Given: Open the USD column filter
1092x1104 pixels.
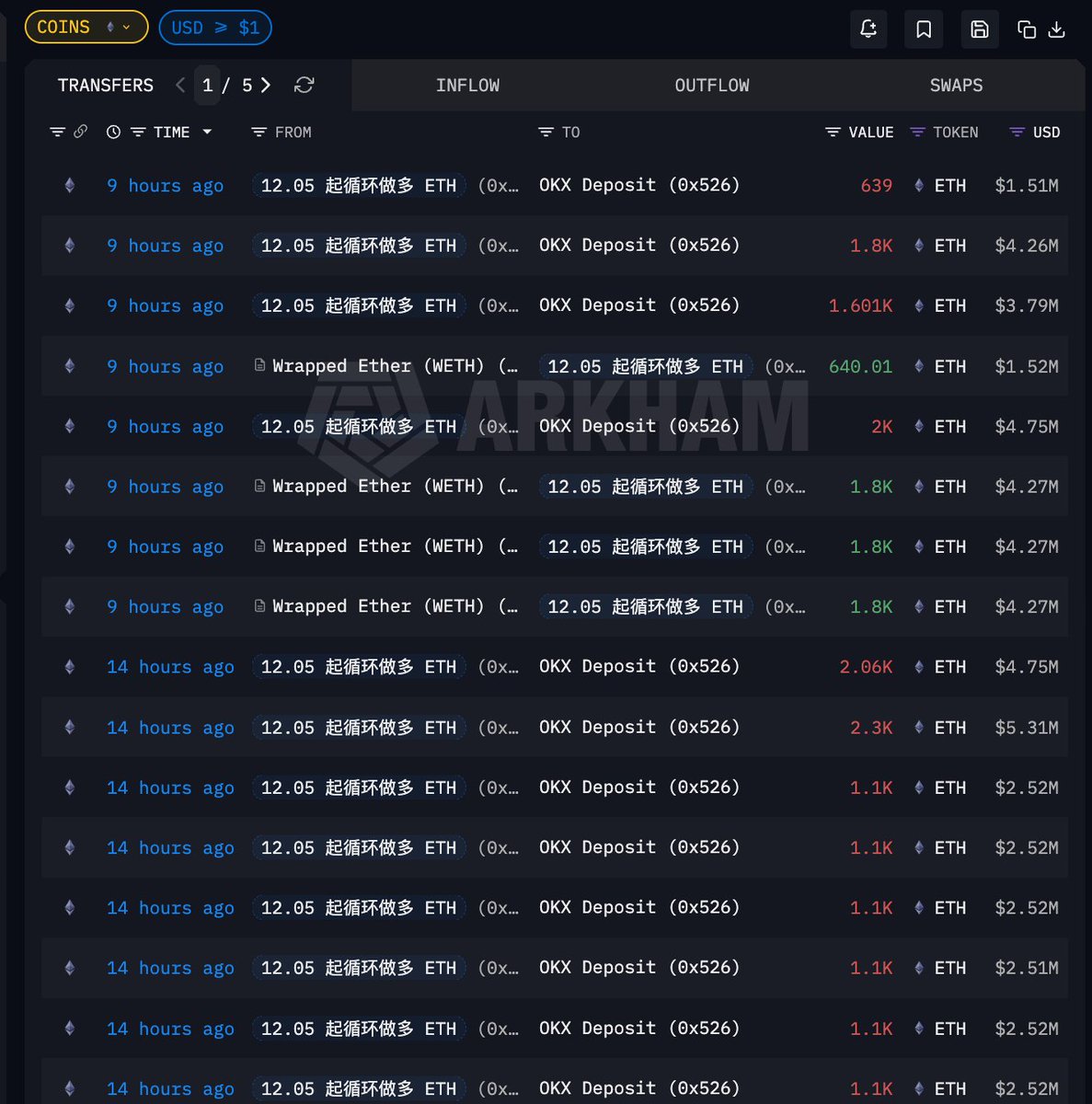Looking at the screenshot, I should (1017, 132).
